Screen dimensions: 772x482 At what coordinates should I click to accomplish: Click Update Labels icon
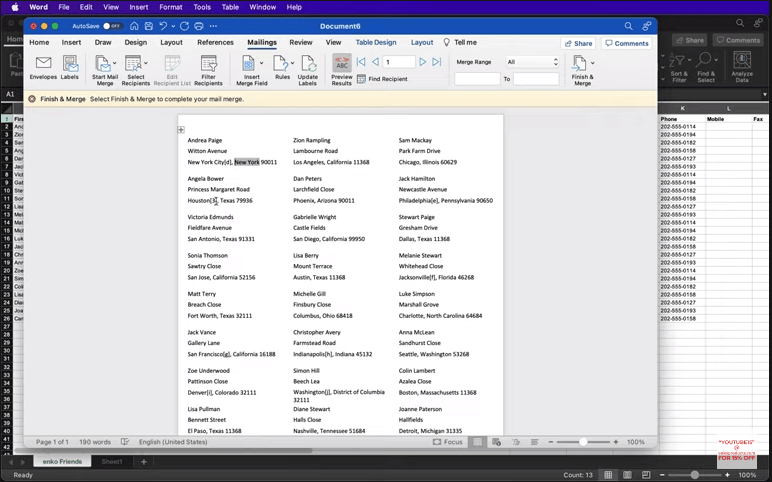point(308,64)
